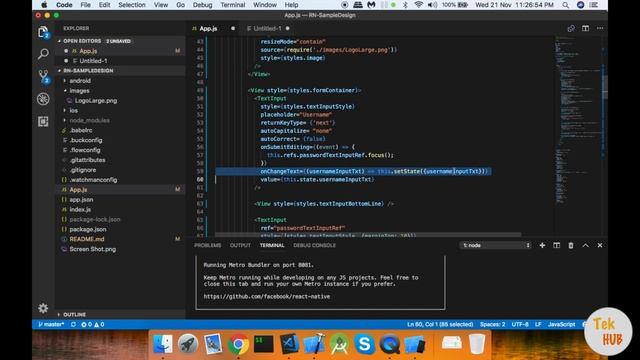Open index.js in the explorer
Image resolution: width=640 pixels, height=360 pixels.
coord(80,209)
